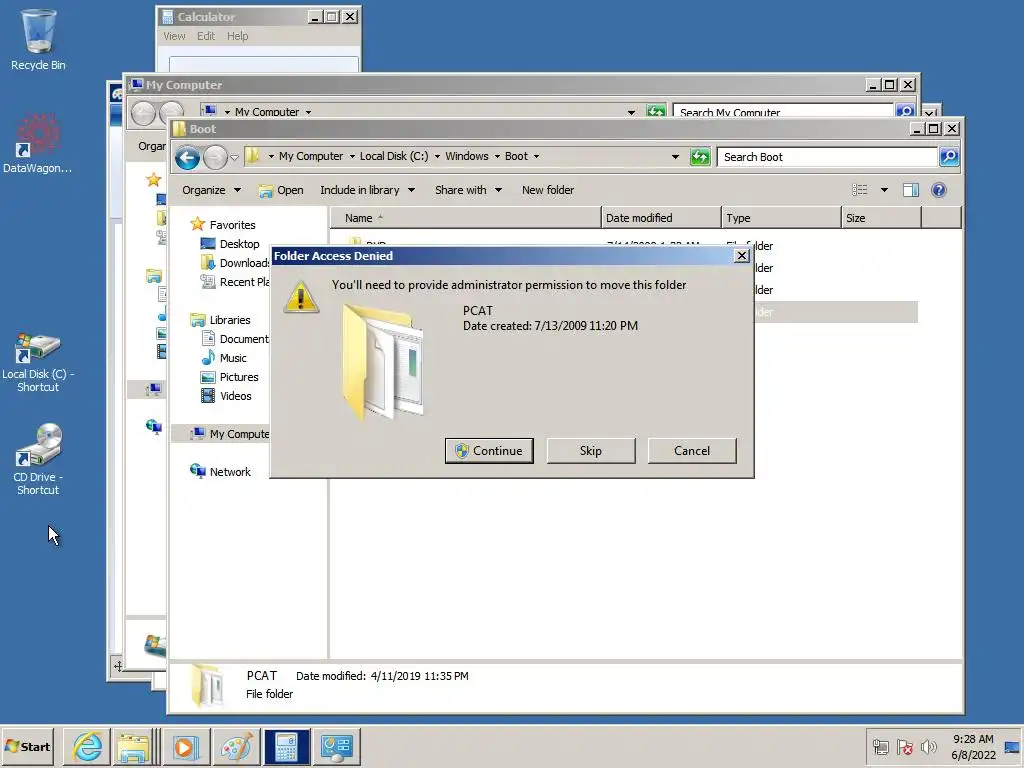Click New folder in Boot toolbar
Image resolution: width=1024 pixels, height=768 pixels.
pos(548,190)
